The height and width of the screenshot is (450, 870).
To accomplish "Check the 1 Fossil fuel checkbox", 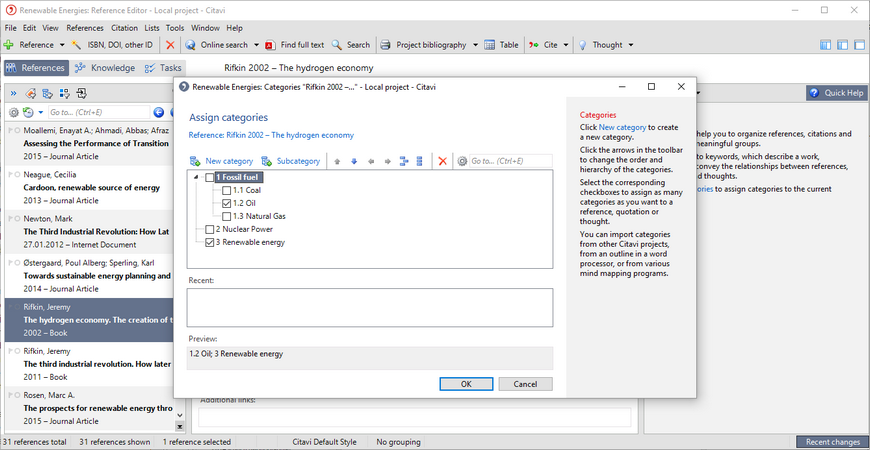I will pyautogui.click(x=209, y=178).
